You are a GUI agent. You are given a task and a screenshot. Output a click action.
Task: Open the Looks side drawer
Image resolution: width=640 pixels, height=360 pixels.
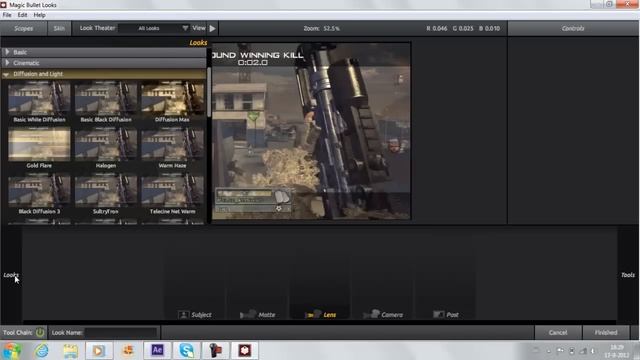pyautogui.click(x=11, y=275)
